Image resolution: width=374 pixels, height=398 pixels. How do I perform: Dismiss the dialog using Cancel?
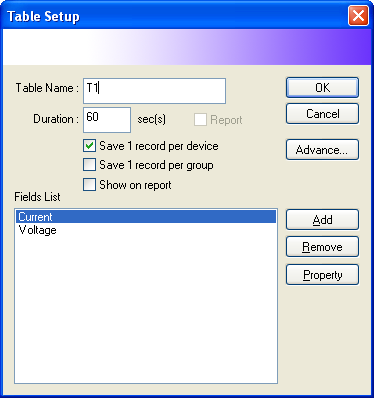click(x=322, y=114)
